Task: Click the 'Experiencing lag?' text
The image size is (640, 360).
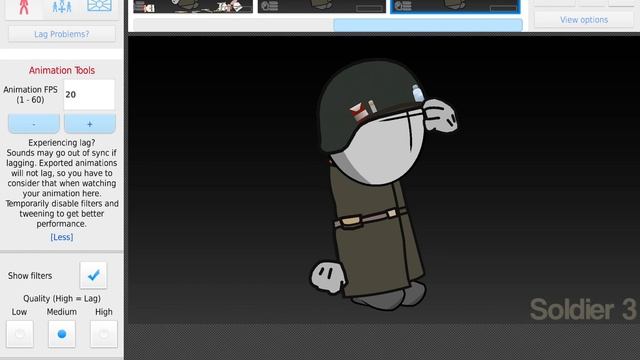Action: [x=62, y=143]
